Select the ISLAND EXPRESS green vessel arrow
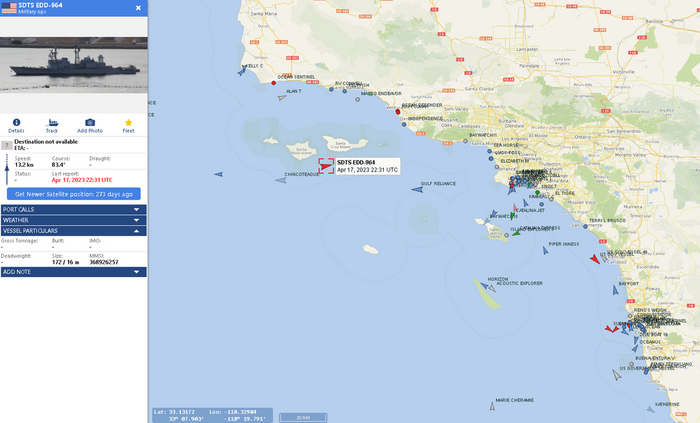This screenshot has height=423, width=700. (516, 233)
